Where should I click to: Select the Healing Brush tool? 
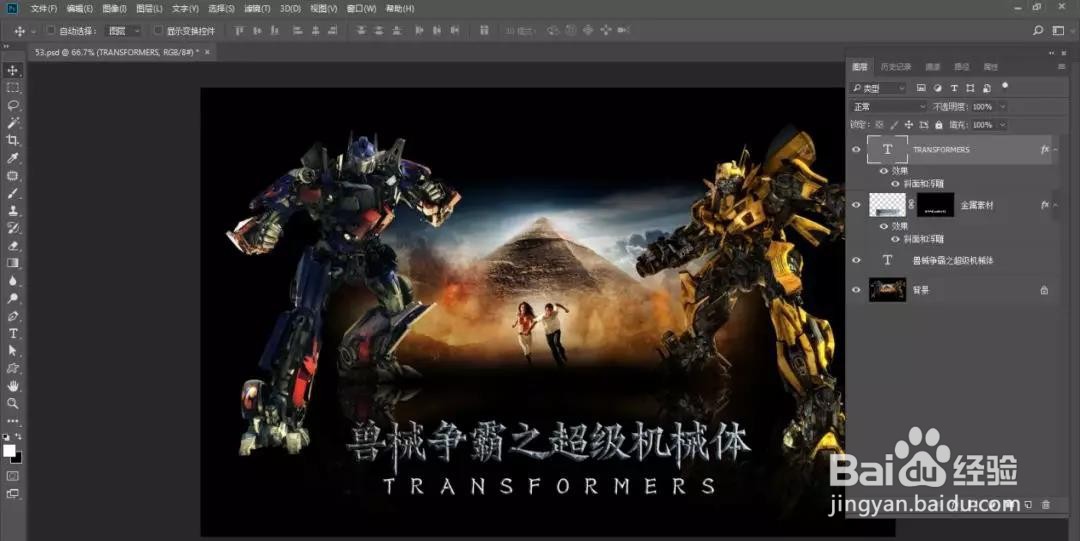tap(12, 176)
